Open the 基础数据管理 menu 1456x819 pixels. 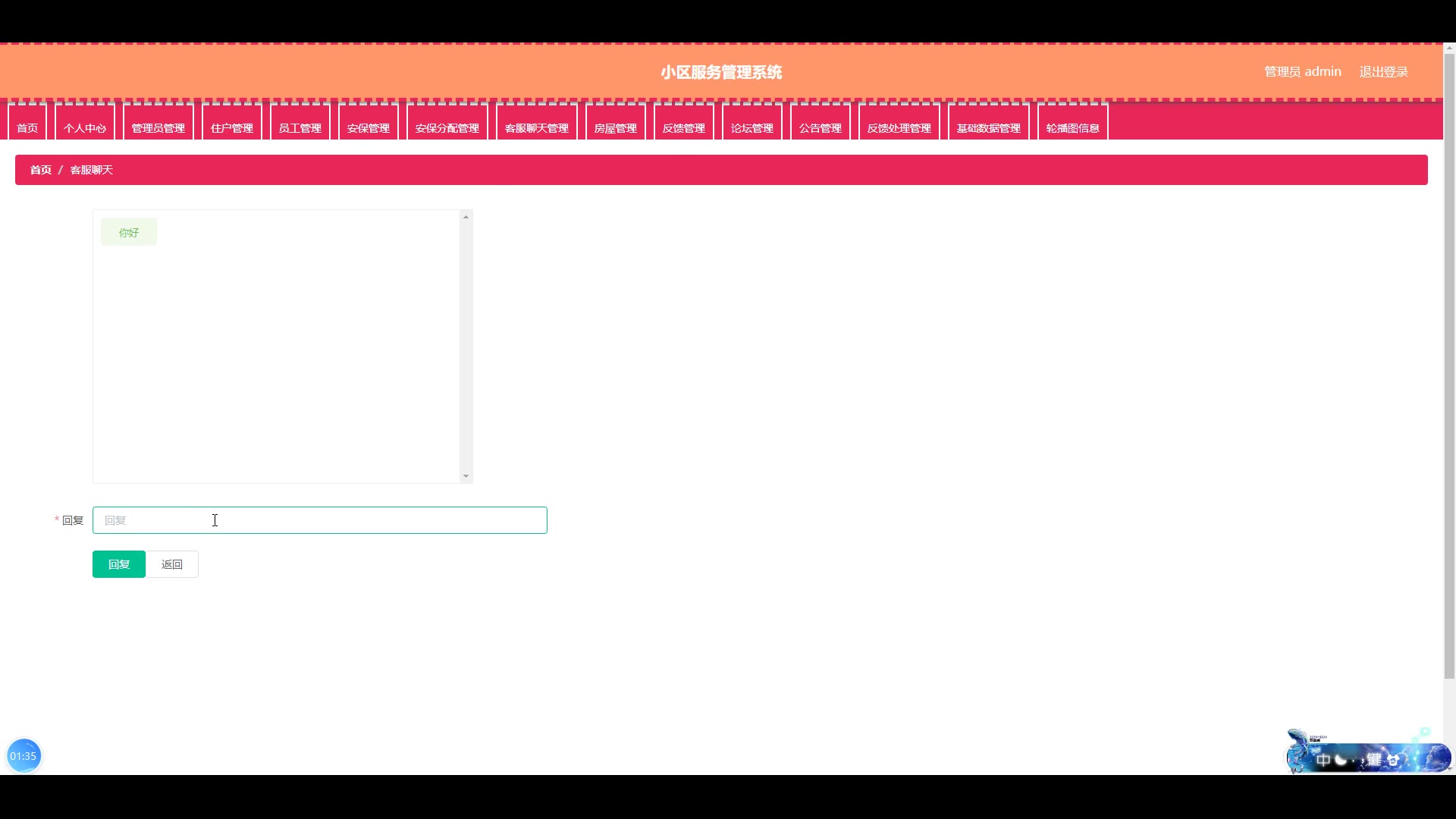[x=988, y=127]
